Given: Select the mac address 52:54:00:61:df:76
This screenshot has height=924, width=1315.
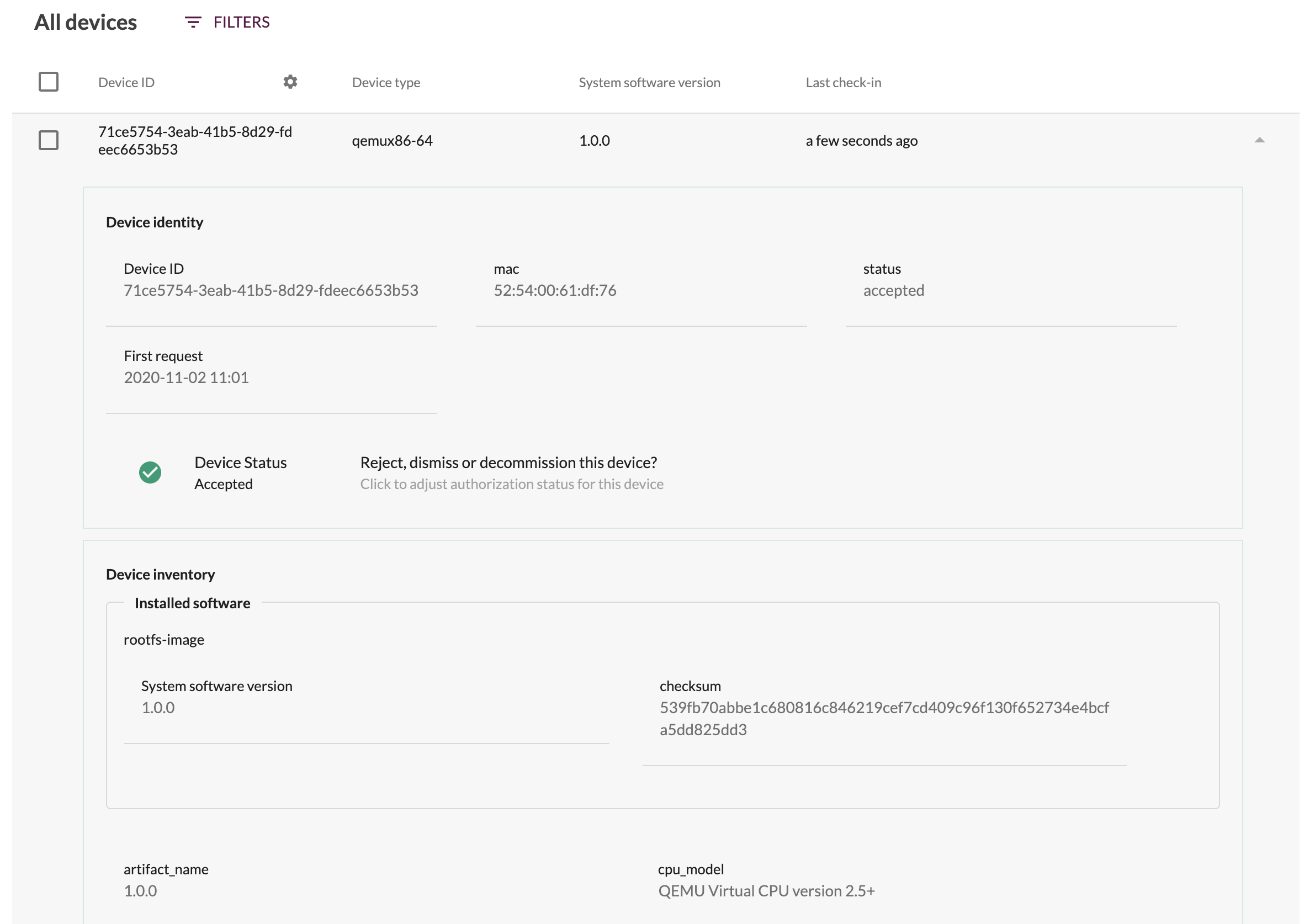Looking at the screenshot, I should click(555, 290).
